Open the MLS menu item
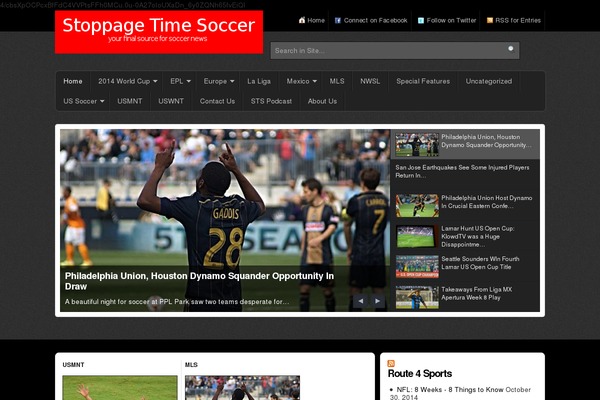600x400 pixels. (x=337, y=81)
